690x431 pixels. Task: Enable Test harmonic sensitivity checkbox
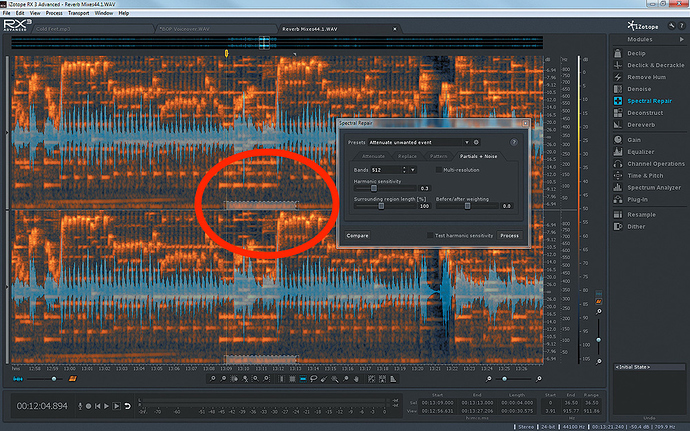click(430, 236)
